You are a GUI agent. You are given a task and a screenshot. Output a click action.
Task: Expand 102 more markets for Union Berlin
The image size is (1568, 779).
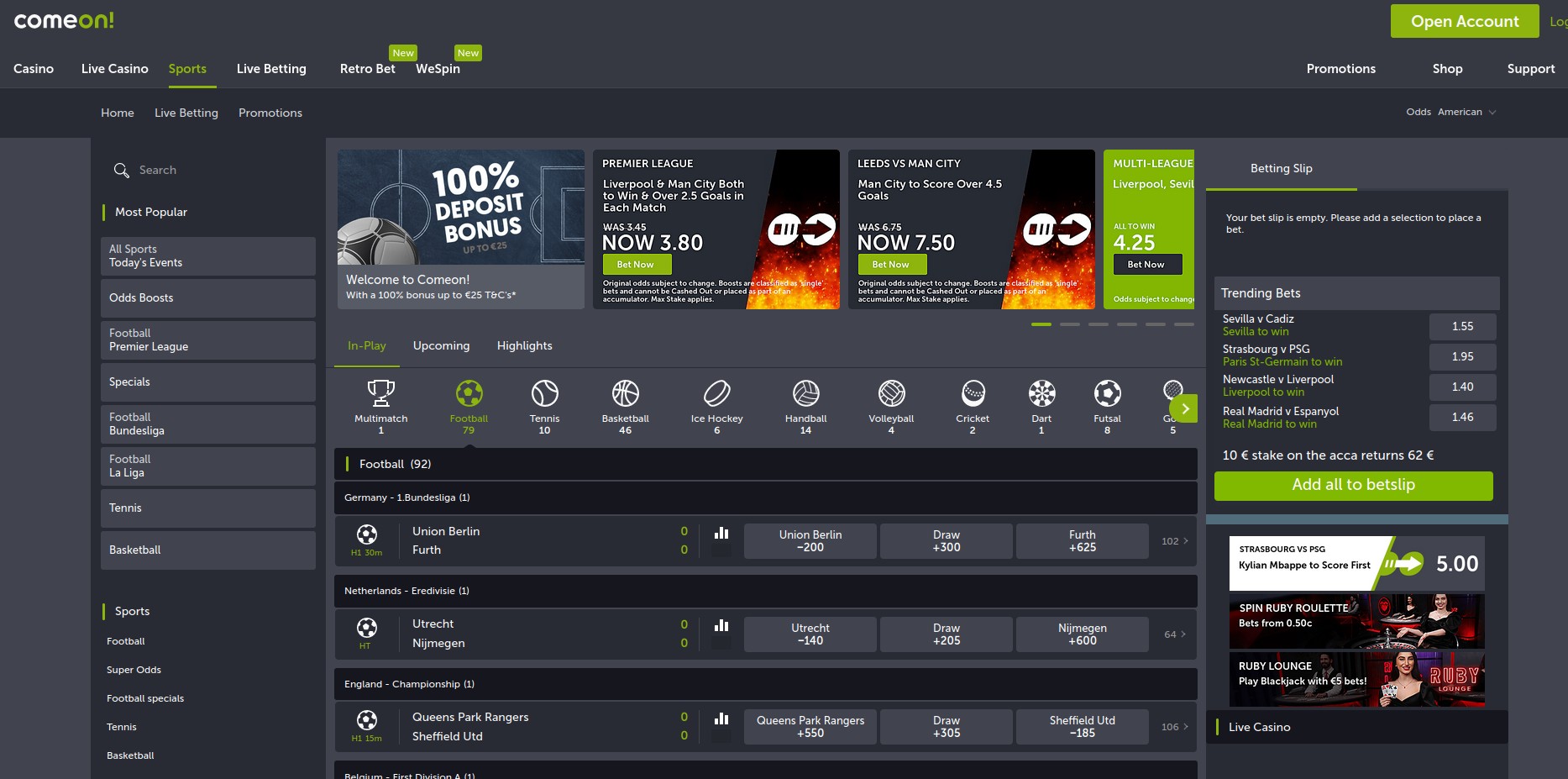click(x=1174, y=541)
